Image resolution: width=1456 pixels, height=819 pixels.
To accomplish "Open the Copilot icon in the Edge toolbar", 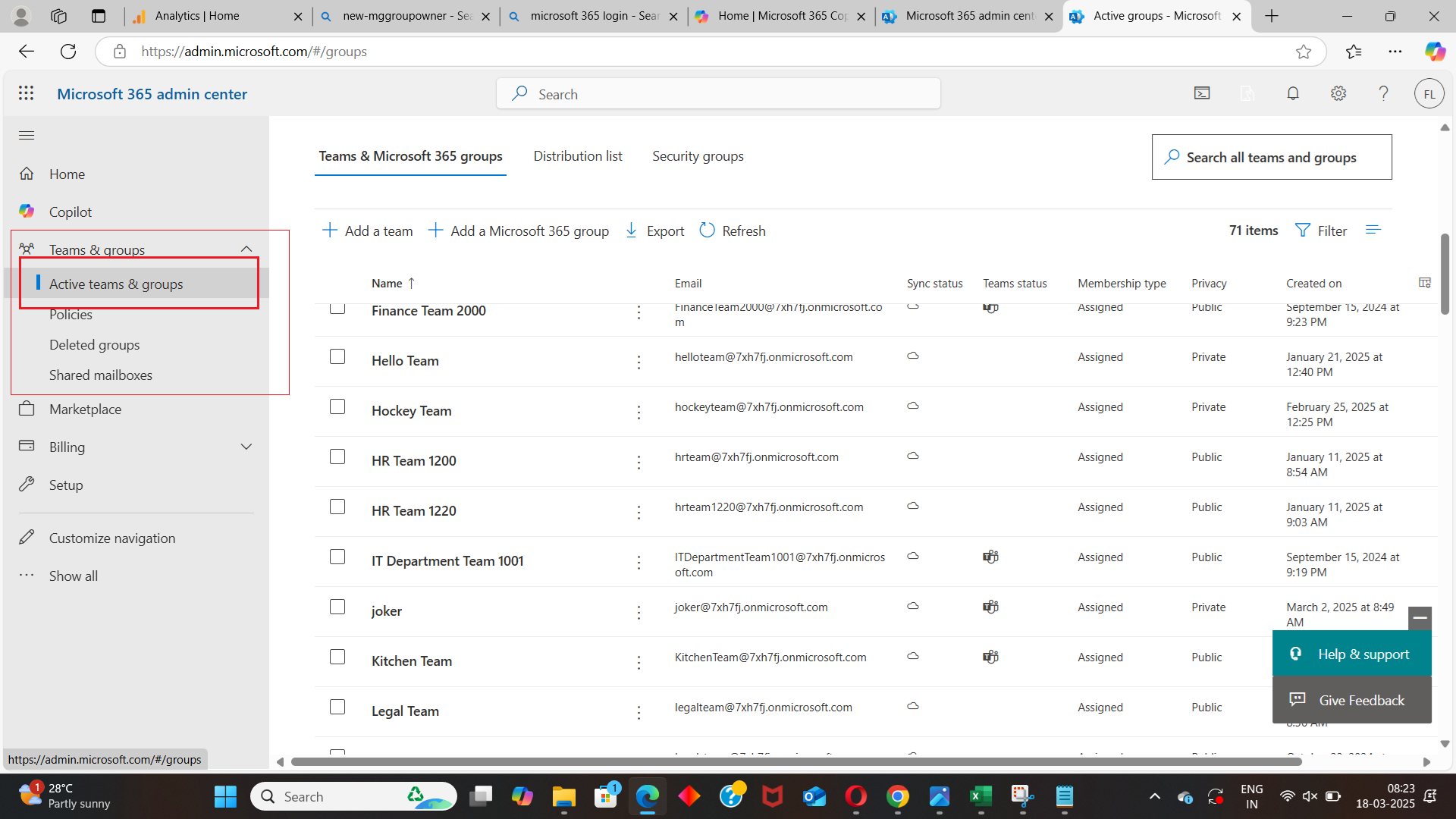I will [x=1435, y=52].
